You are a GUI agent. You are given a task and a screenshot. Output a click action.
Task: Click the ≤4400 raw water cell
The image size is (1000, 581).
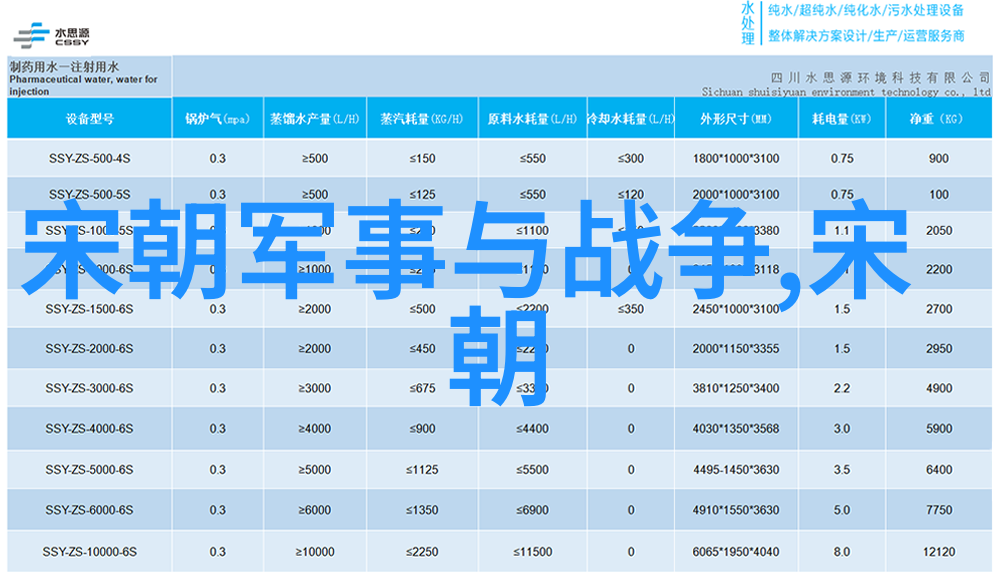[533, 429]
